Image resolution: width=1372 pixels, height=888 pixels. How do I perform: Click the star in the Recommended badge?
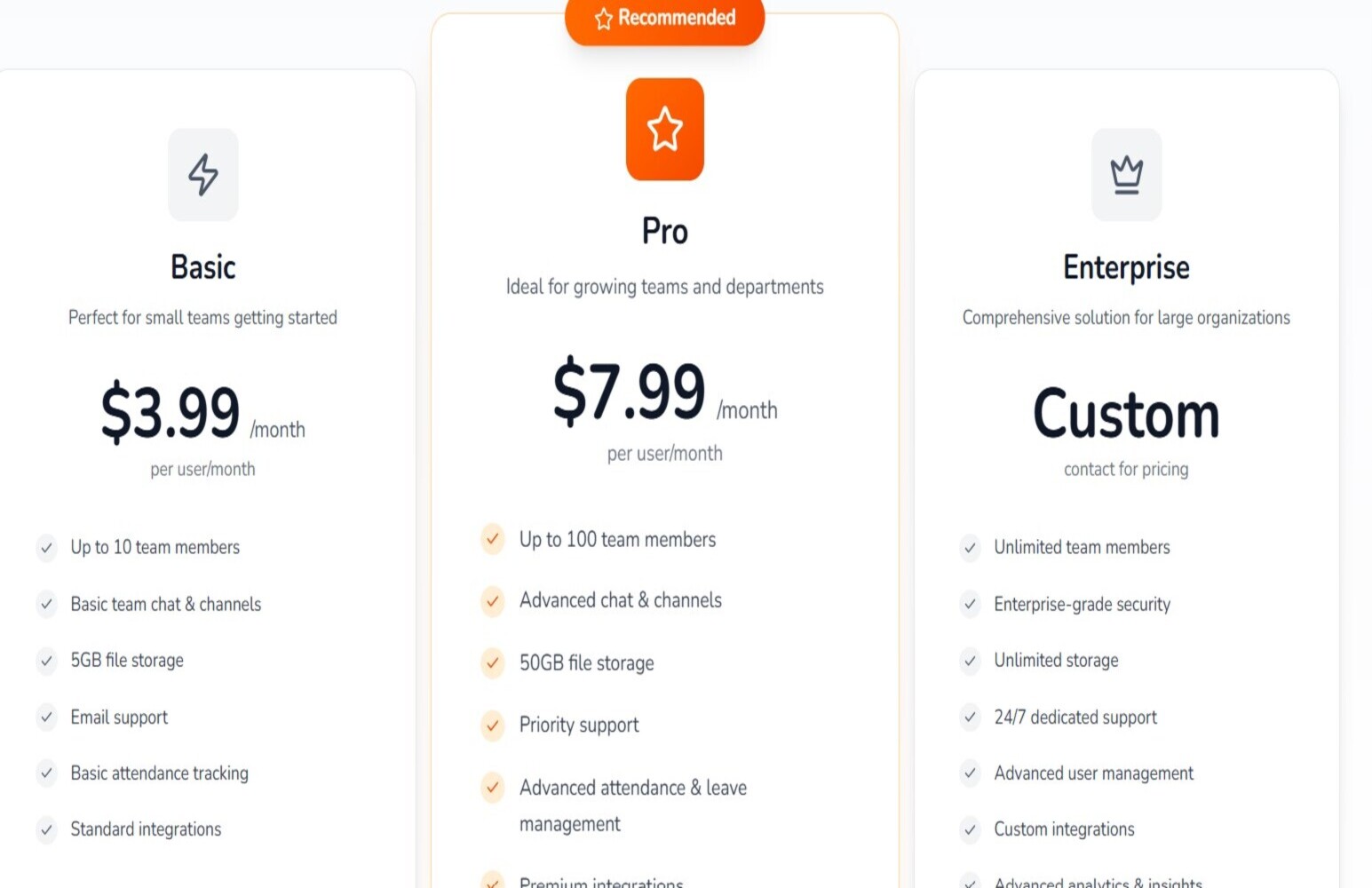point(604,19)
